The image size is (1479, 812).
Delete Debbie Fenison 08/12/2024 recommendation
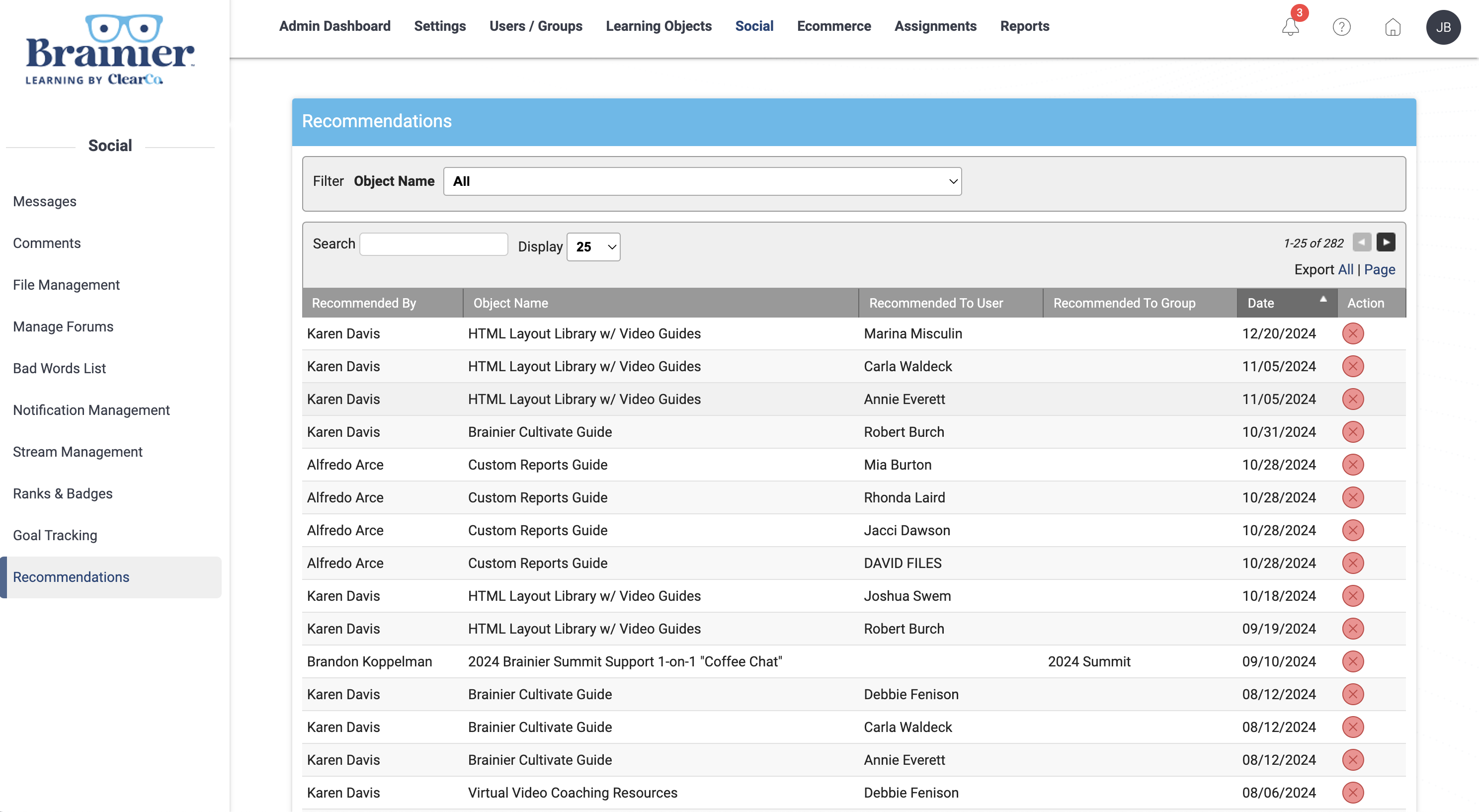pyautogui.click(x=1353, y=694)
